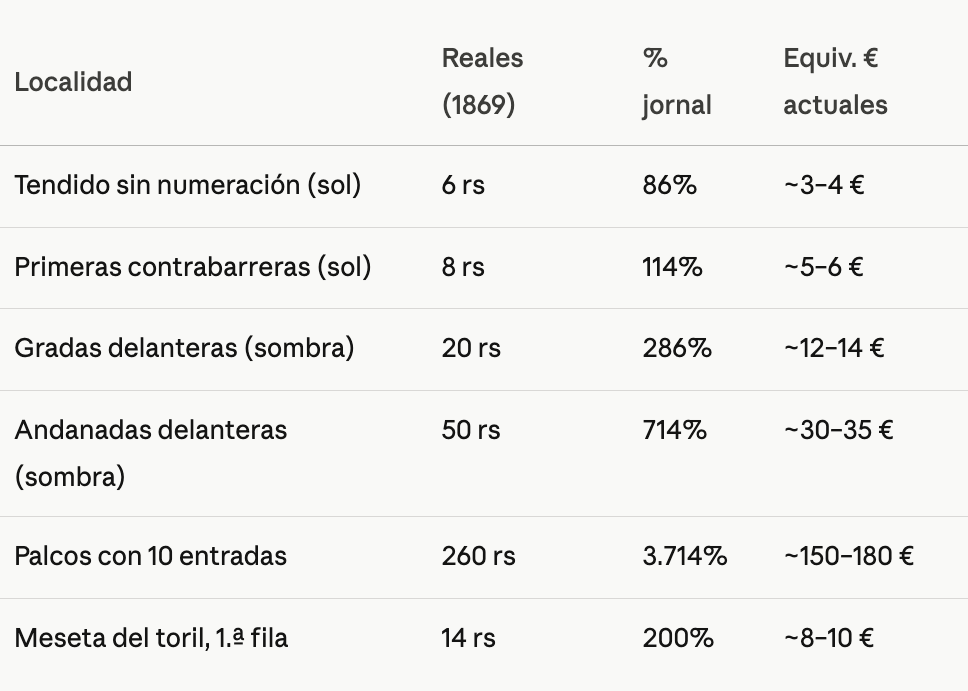Viewport: 968px width, 691px height.
Task: Click the Localidad column header
Action: coord(73,82)
